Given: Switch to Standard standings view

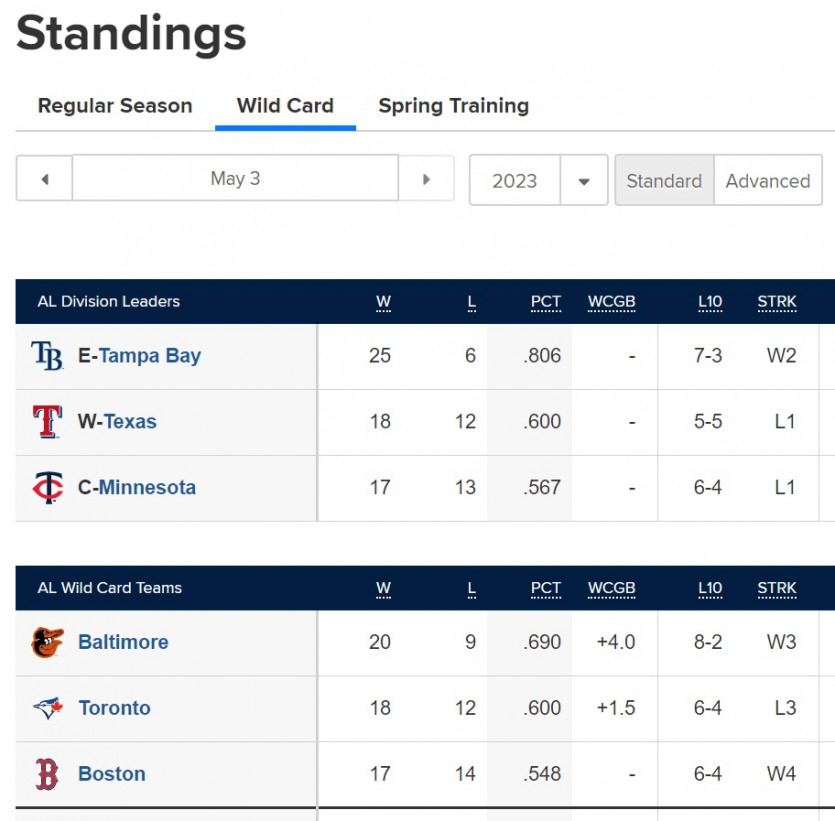Looking at the screenshot, I should coord(664,180).
